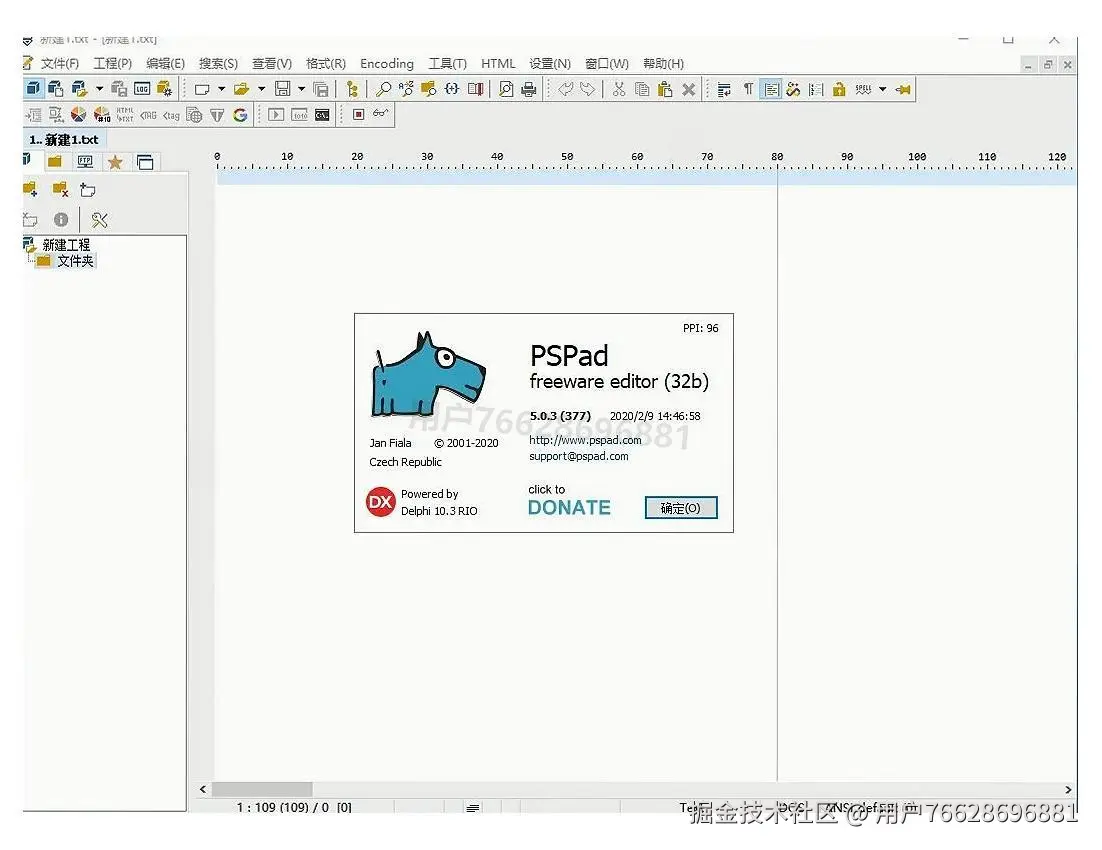The width and height of the screenshot is (1102, 850).
Task: Open the HTML menu
Action: pyautogui.click(x=498, y=64)
